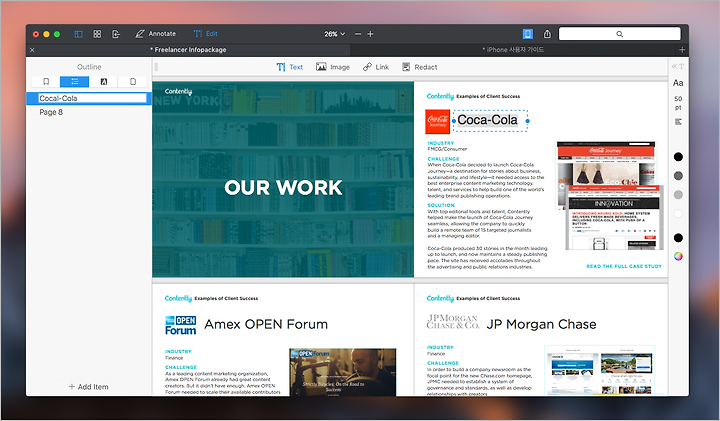The height and width of the screenshot is (421, 720).
Task: Open the text alignment option
Action: 678,122
